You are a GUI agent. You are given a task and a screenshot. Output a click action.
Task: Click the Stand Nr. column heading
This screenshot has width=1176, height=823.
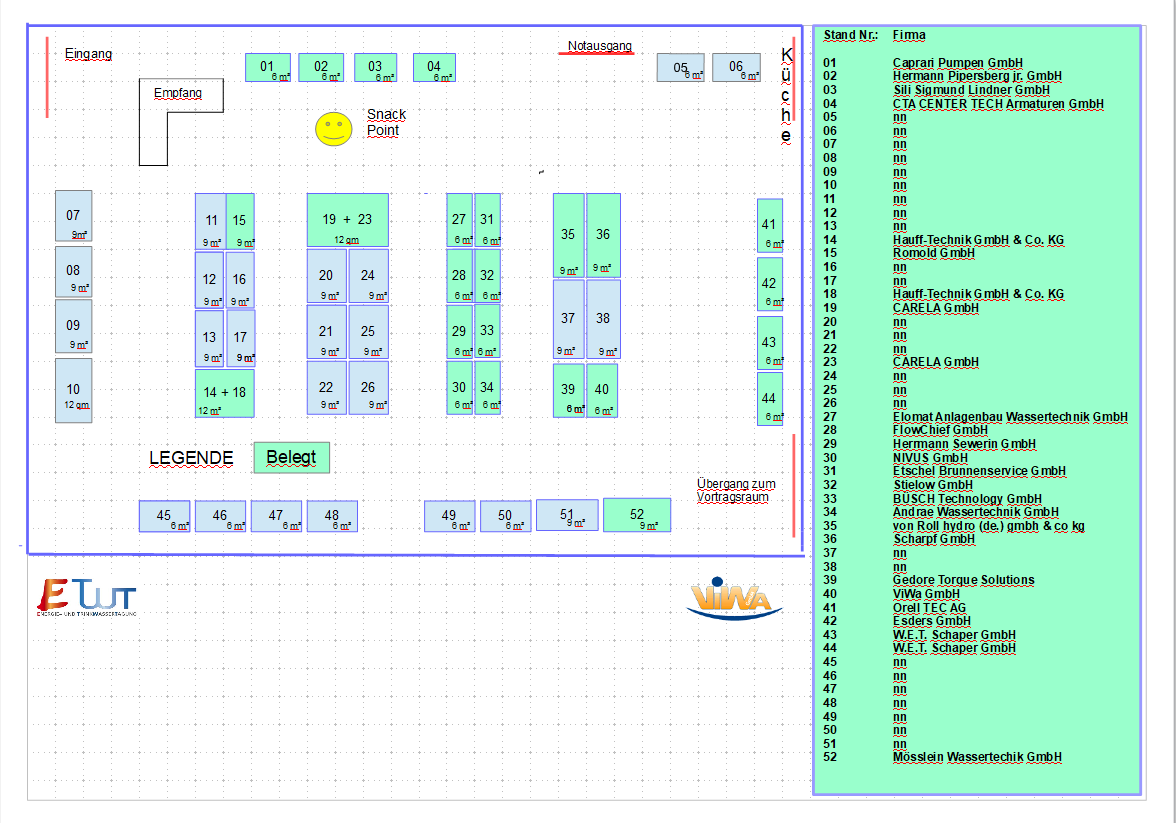point(850,35)
